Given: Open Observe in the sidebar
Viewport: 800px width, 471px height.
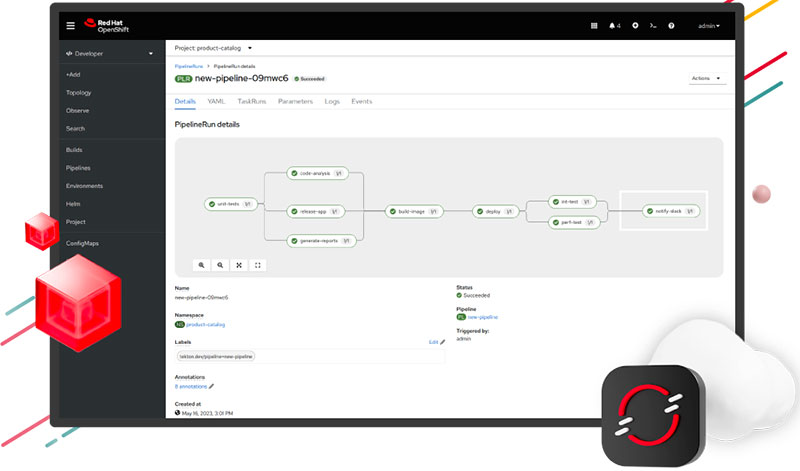Looking at the screenshot, I should [x=78, y=110].
